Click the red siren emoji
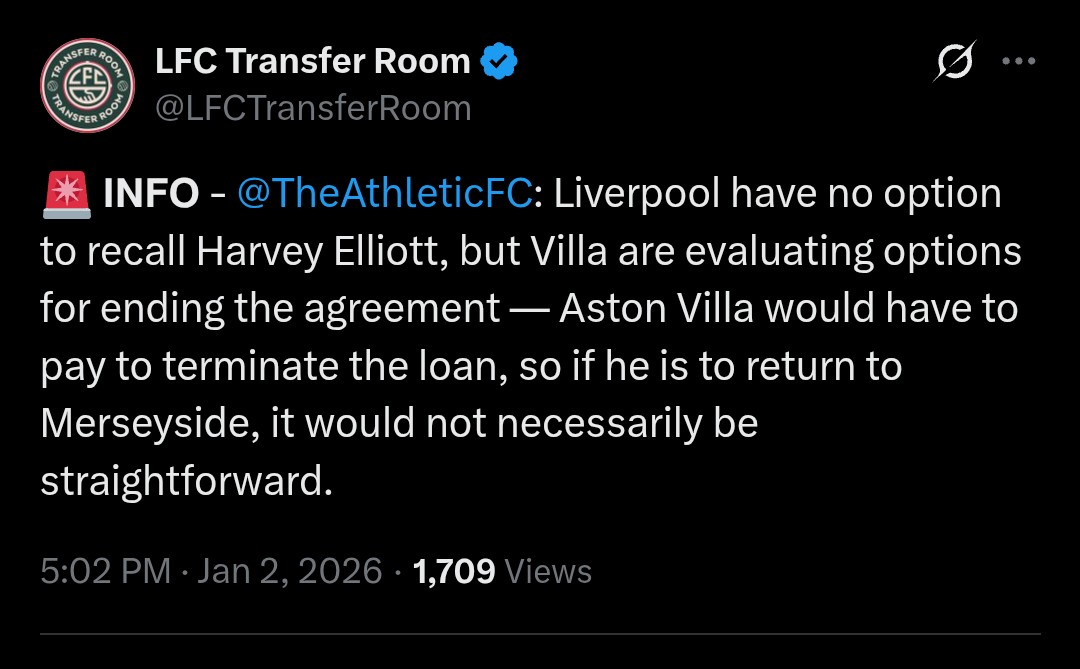Screen dimensions: 1080x669 click(x=66, y=194)
